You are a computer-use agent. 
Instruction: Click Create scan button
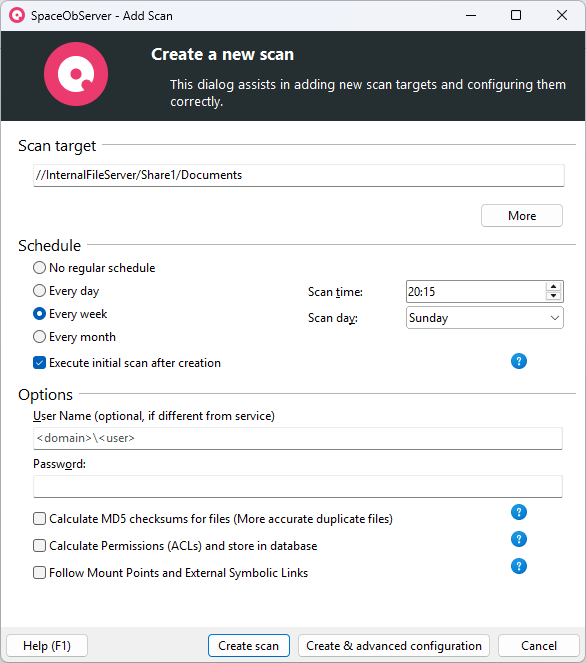coord(249,646)
